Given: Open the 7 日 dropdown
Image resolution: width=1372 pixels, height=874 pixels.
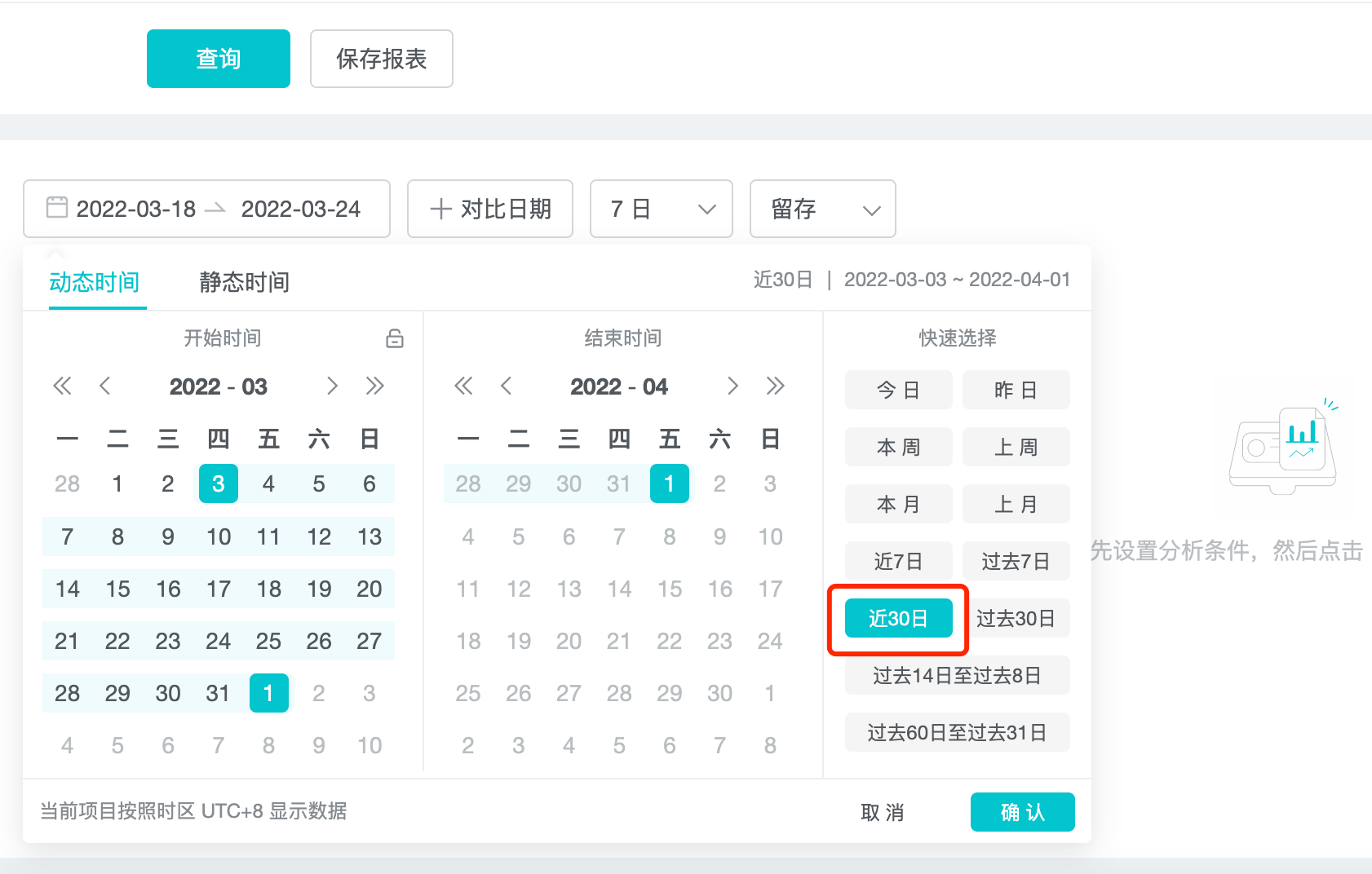Looking at the screenshot, I should click(x=661, y=209).
